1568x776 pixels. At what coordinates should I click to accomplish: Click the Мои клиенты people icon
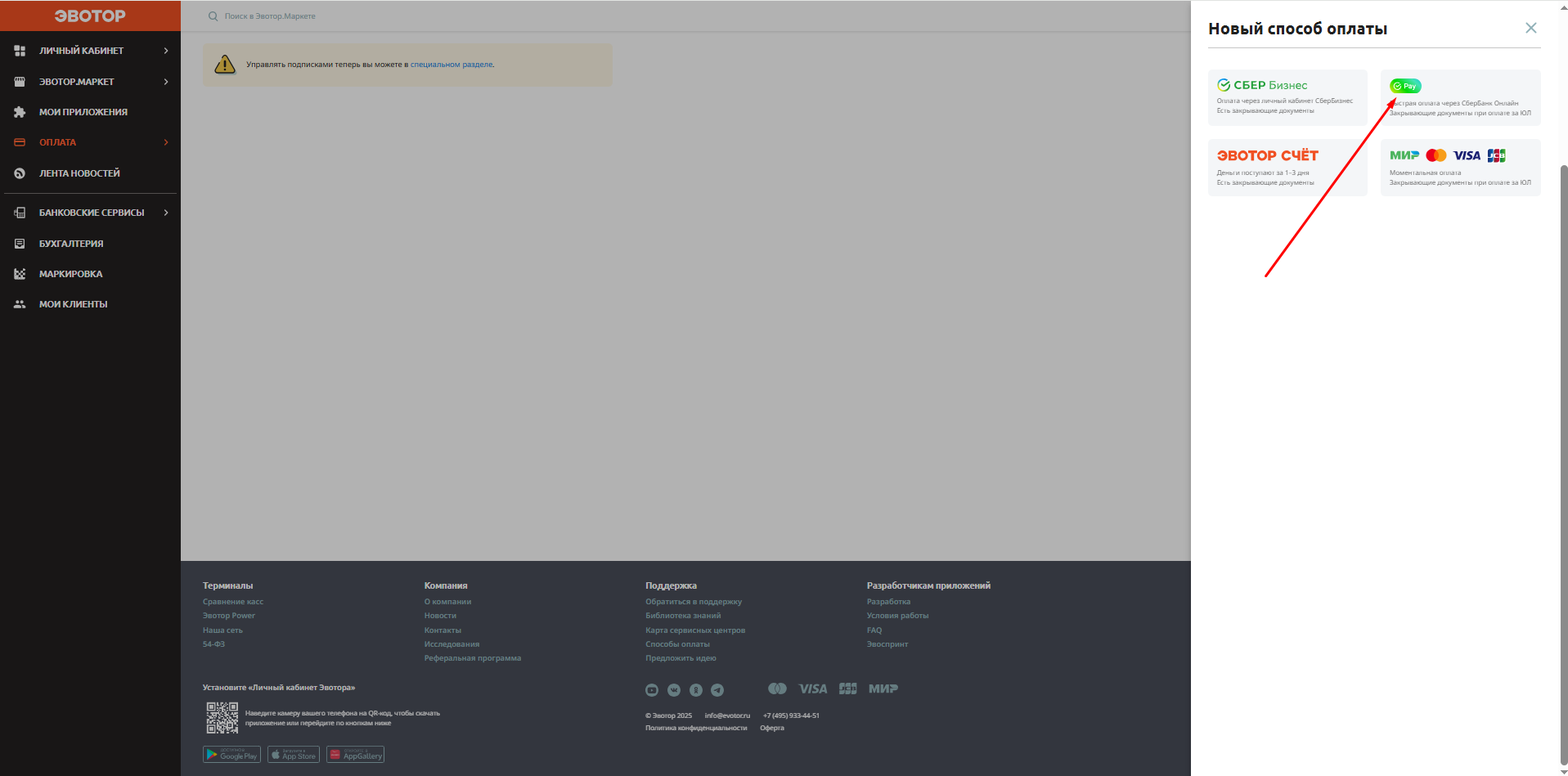click(x=20, y=304)
